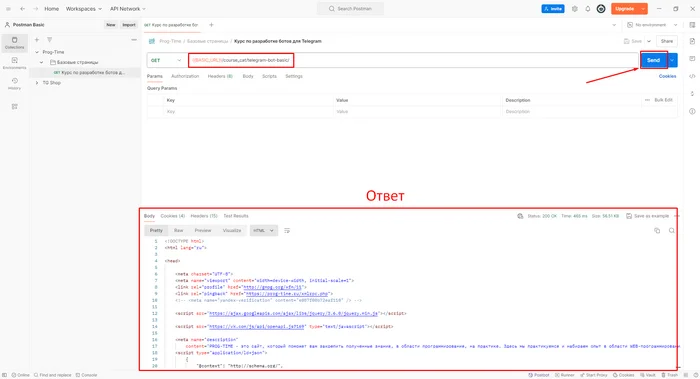
Task: Open the History sidebar panel
Action: tap(14, 83)
